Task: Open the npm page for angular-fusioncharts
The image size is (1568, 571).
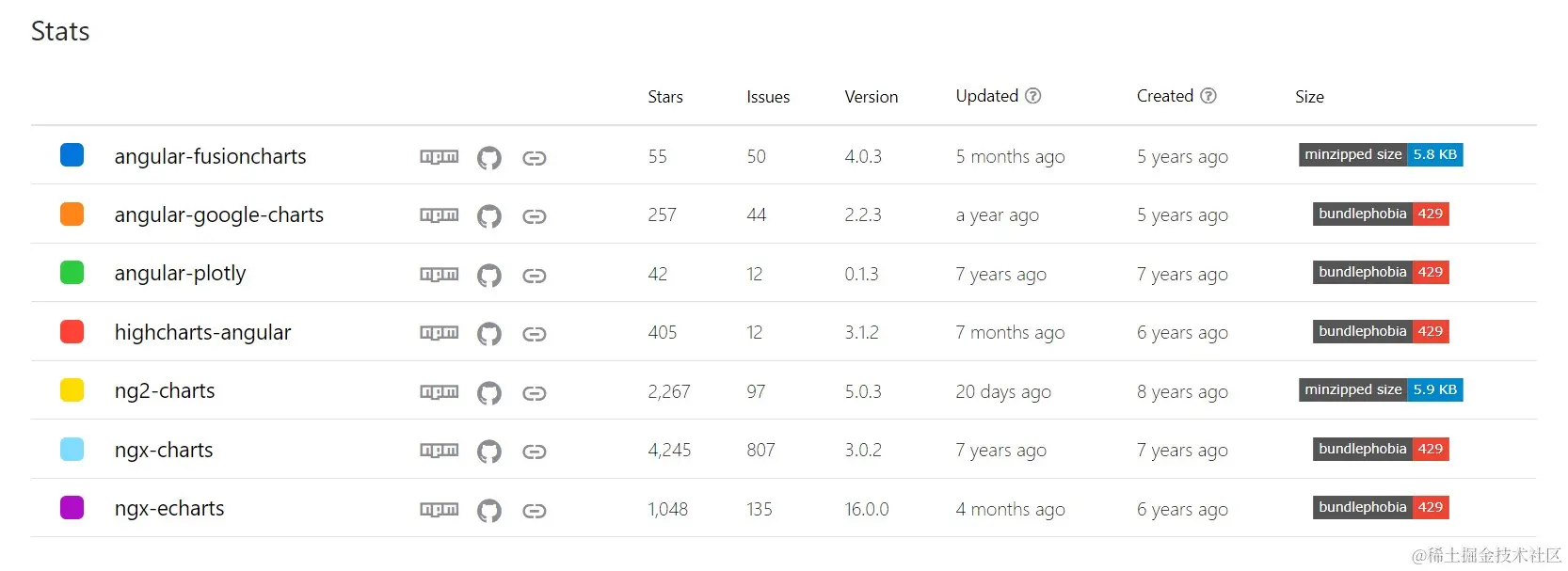Action: tap(439, 157)
